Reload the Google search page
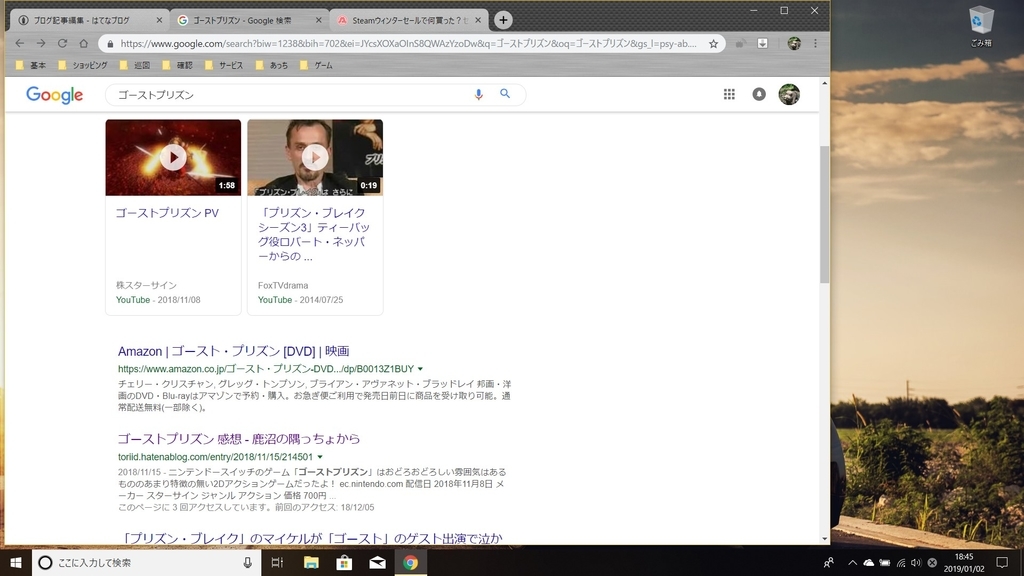1024x576 pixels. click(x=62, y=43)
